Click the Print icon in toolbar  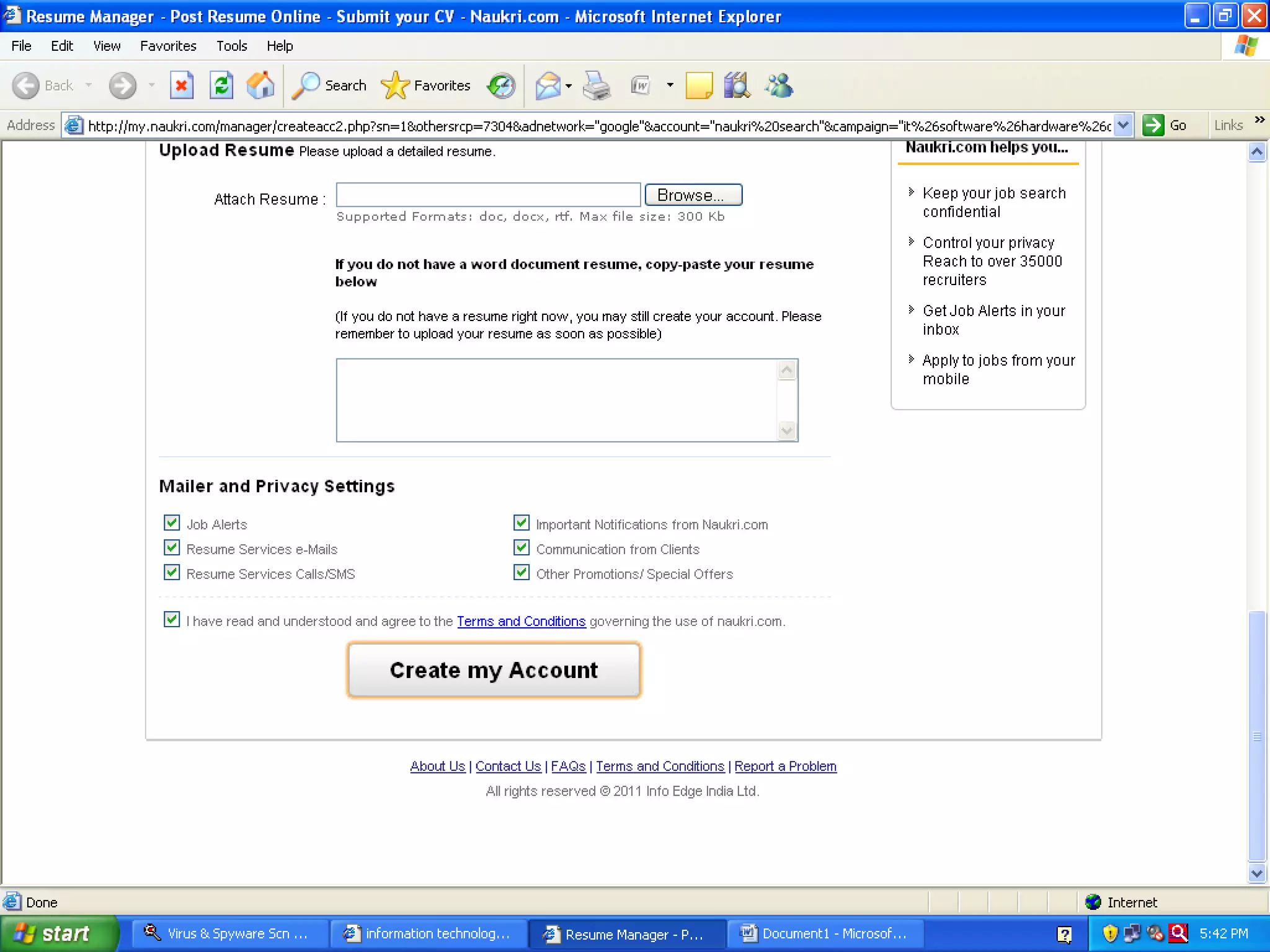(x=597, y=86)
